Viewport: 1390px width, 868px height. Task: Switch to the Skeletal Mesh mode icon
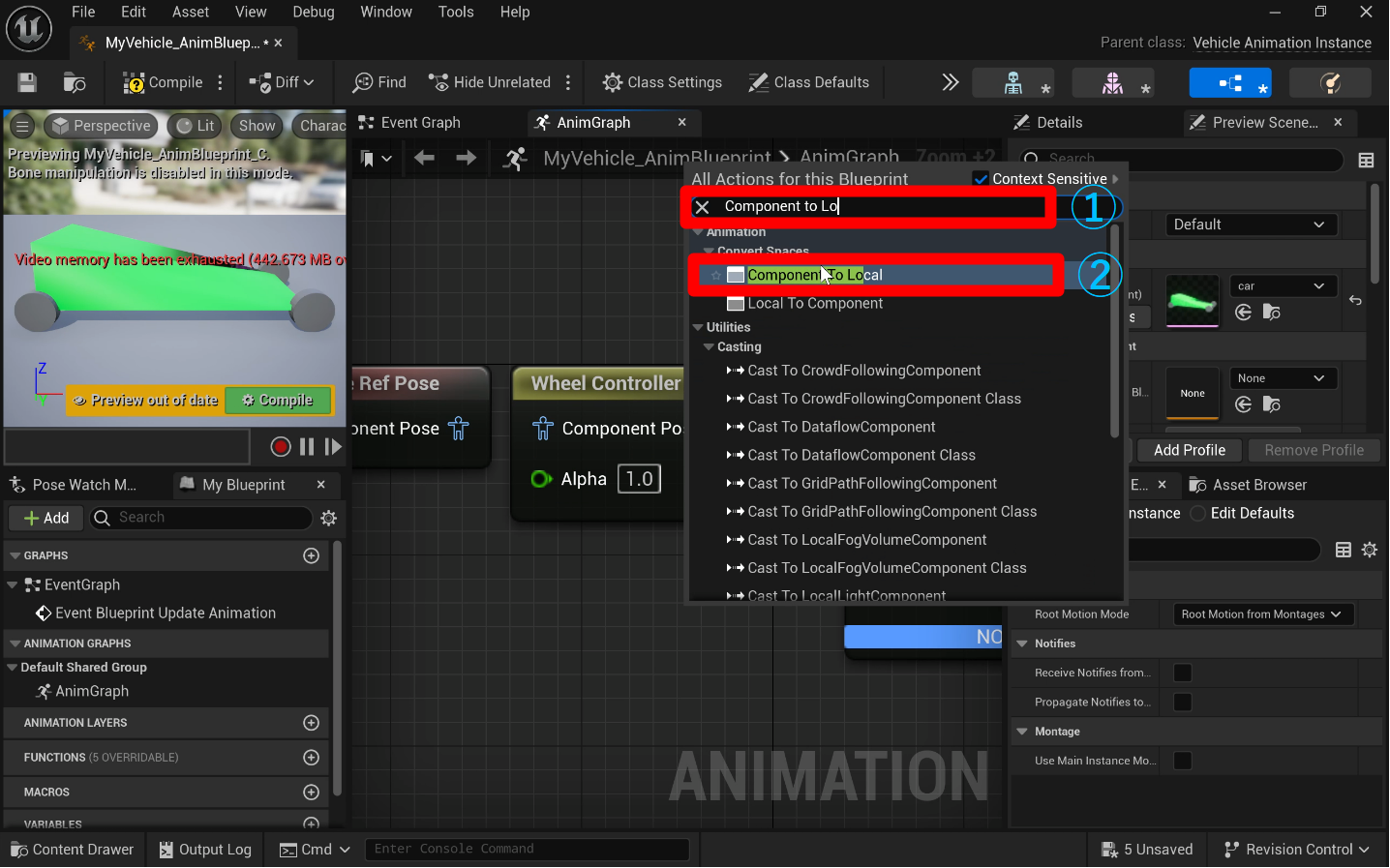[1113, 83]
